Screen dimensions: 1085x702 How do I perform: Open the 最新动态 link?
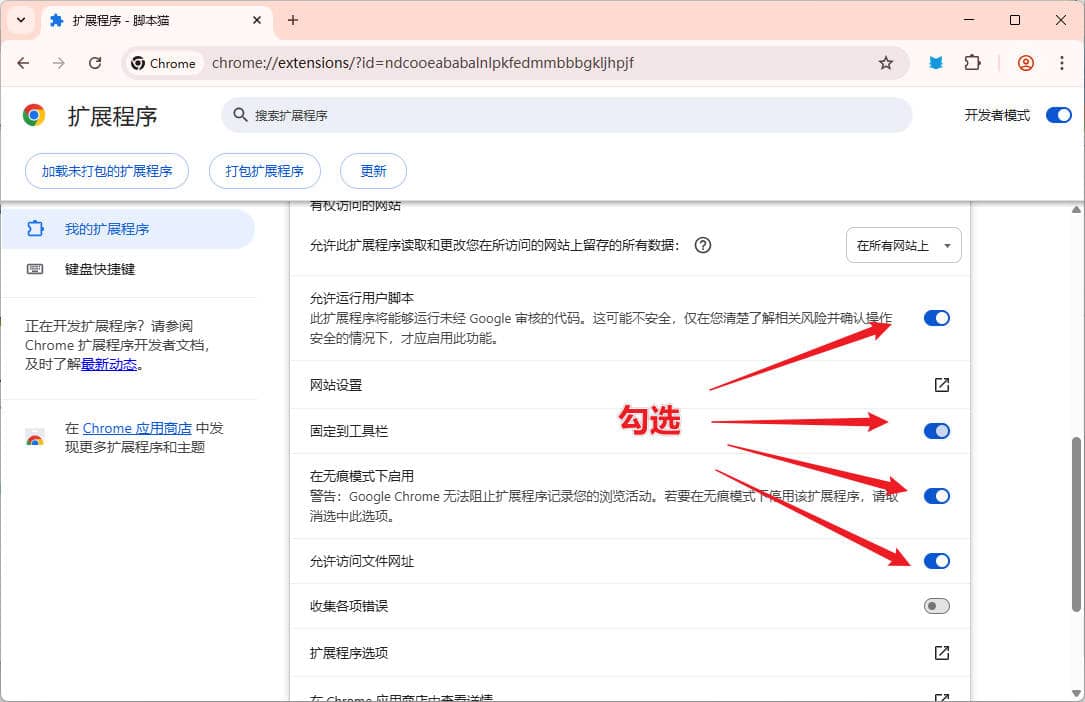click(x=109, y=364)
